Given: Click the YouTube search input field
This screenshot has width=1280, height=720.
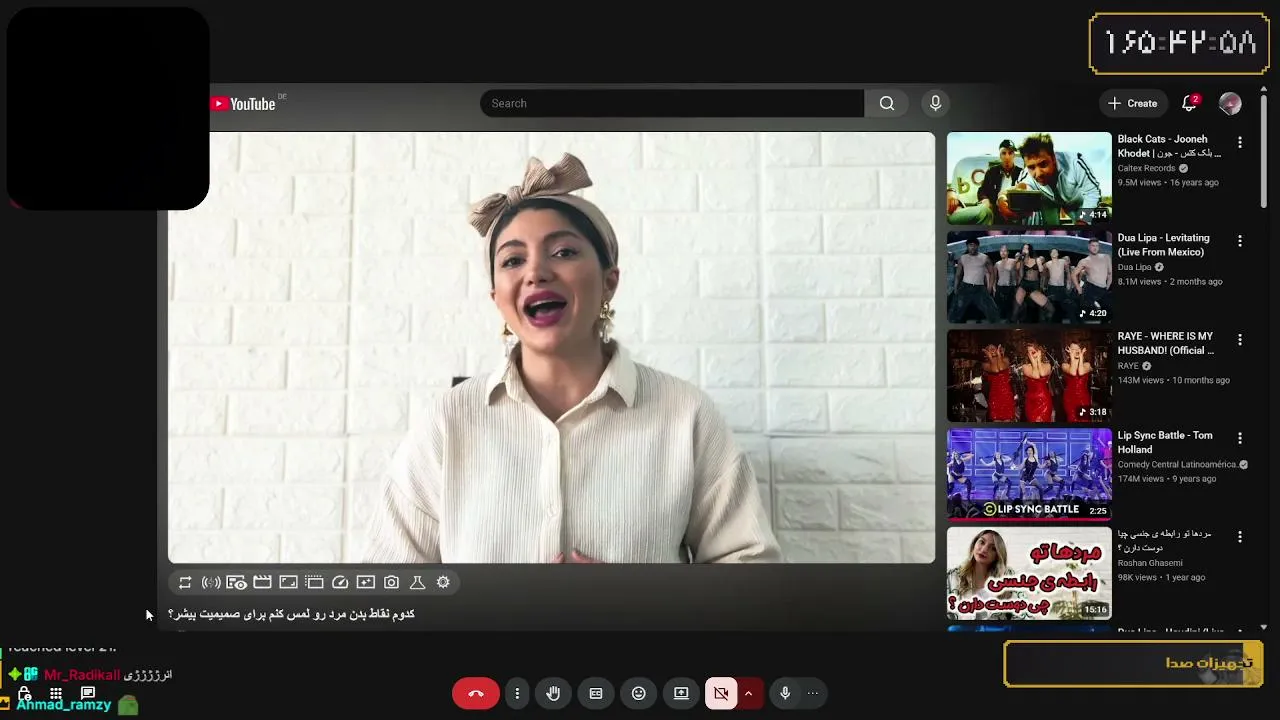Looking at the screenshot, I should 672,103.
